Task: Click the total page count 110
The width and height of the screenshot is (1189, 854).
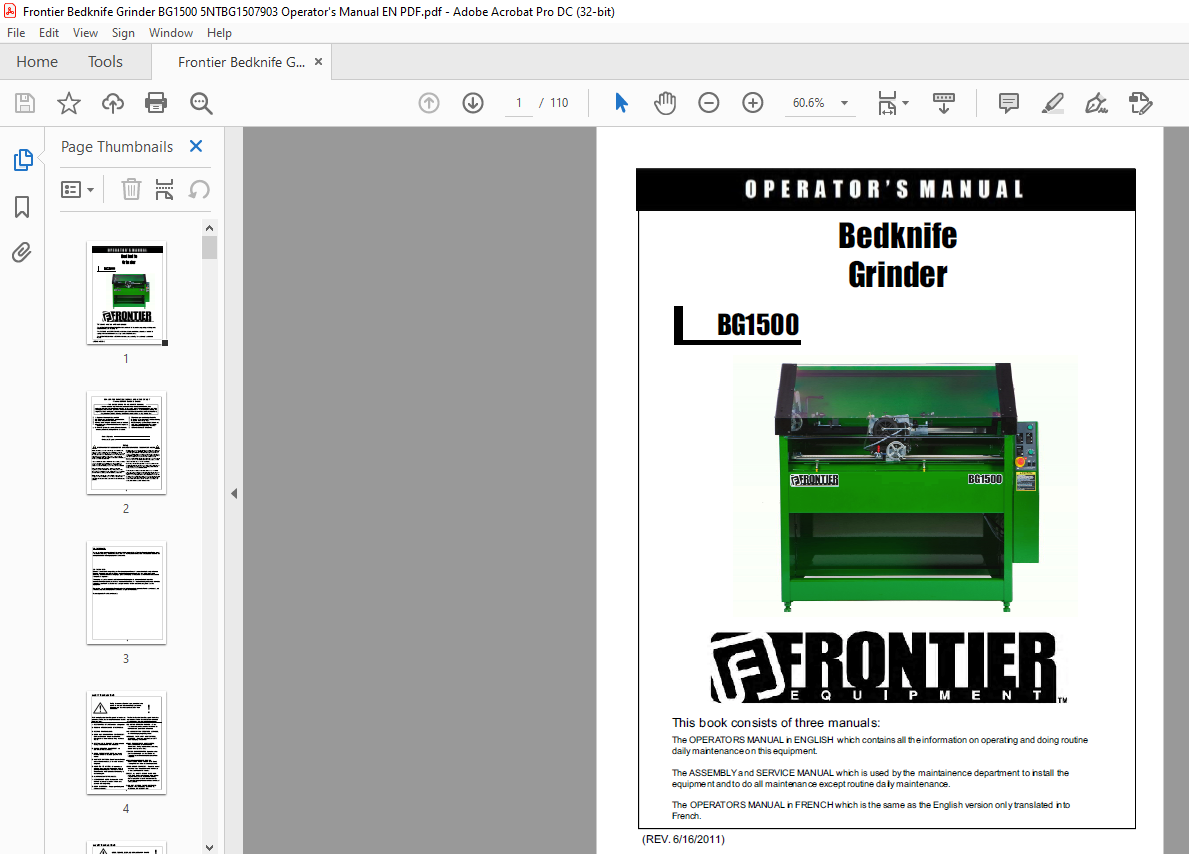Action: [x=559, y=102]
